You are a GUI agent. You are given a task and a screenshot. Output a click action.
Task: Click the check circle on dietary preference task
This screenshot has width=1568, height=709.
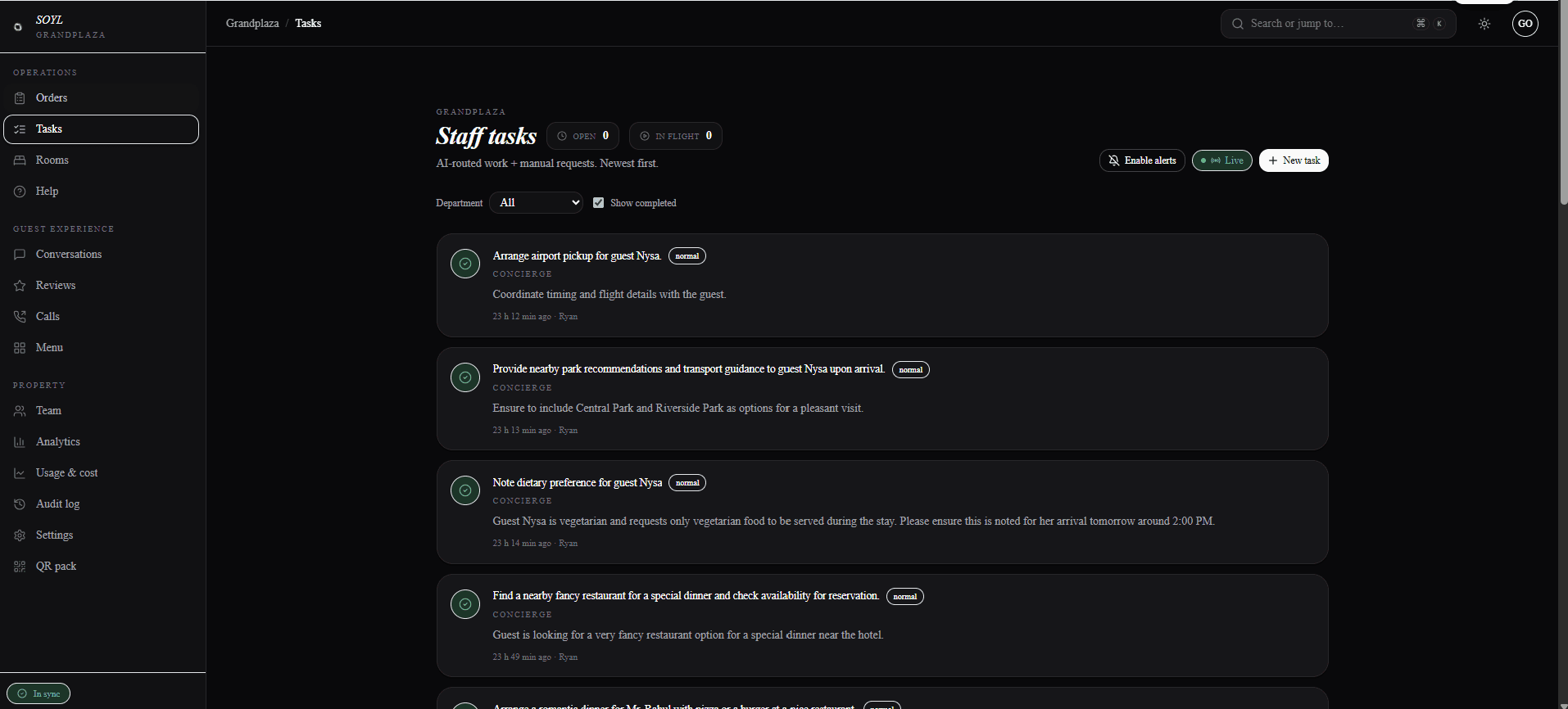click(465, 490)
